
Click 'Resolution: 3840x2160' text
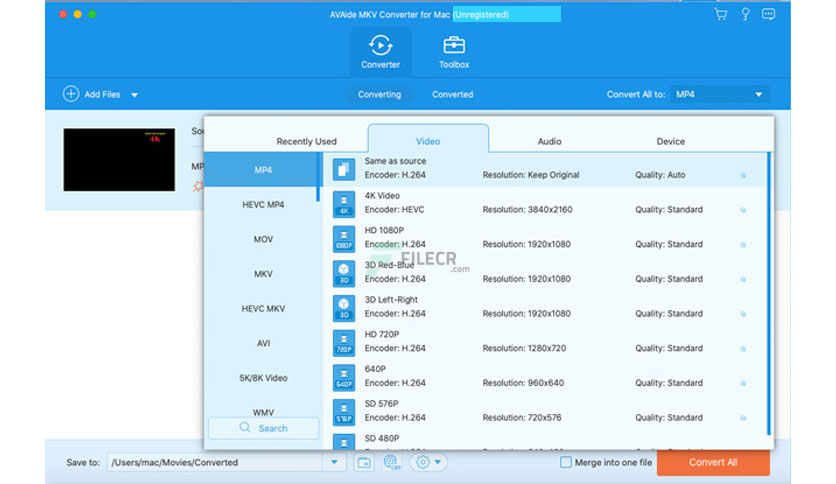tap(527, 209)
